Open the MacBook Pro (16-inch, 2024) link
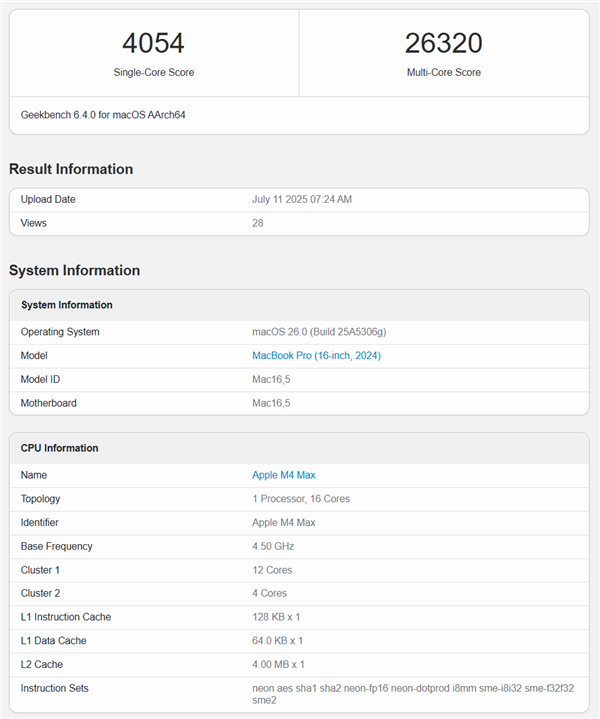The height and width of the screenshot is (719, 600). pyautogui.click(x=316, y=356)
